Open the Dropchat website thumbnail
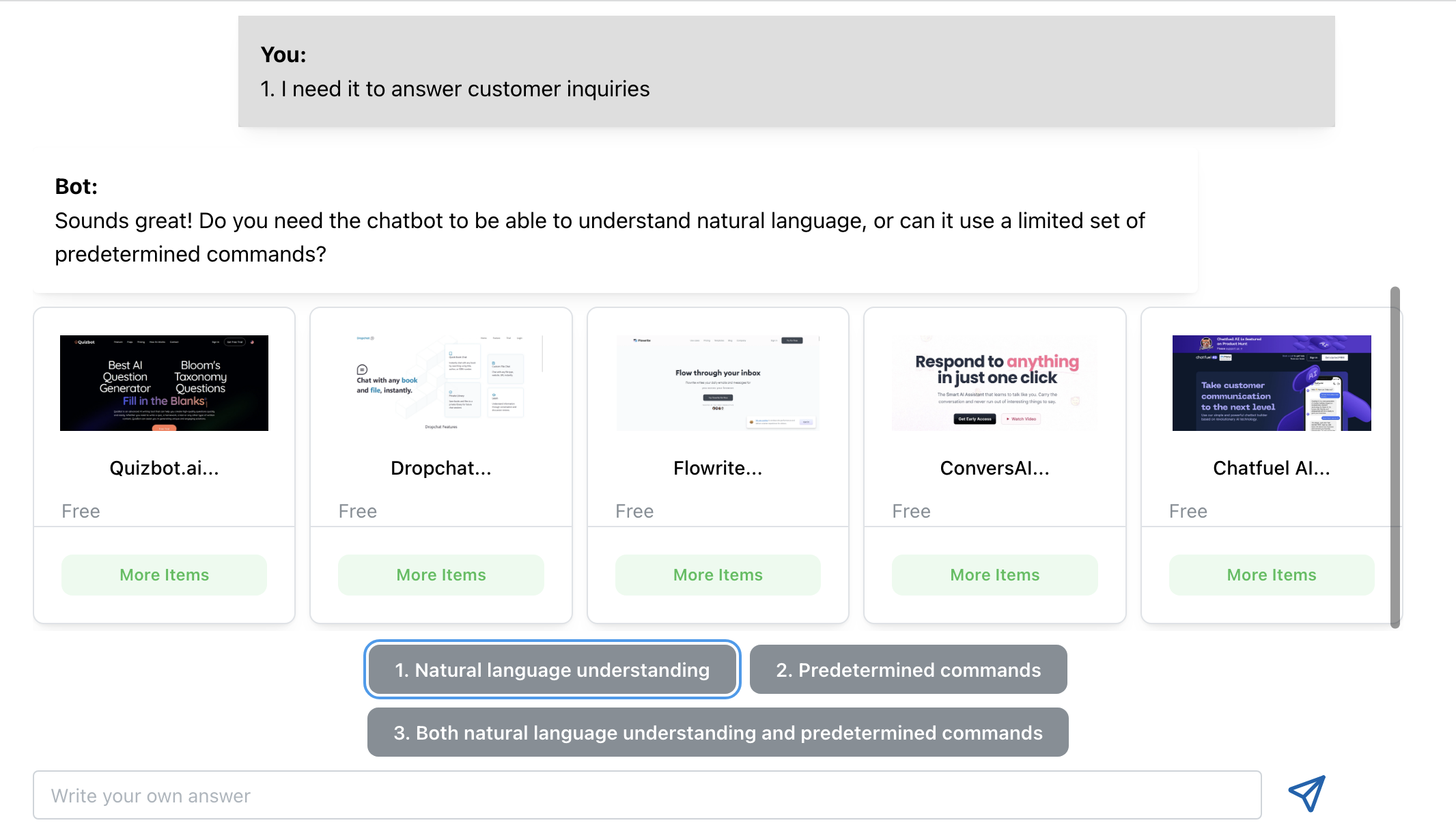 click(x=441, y=383)
